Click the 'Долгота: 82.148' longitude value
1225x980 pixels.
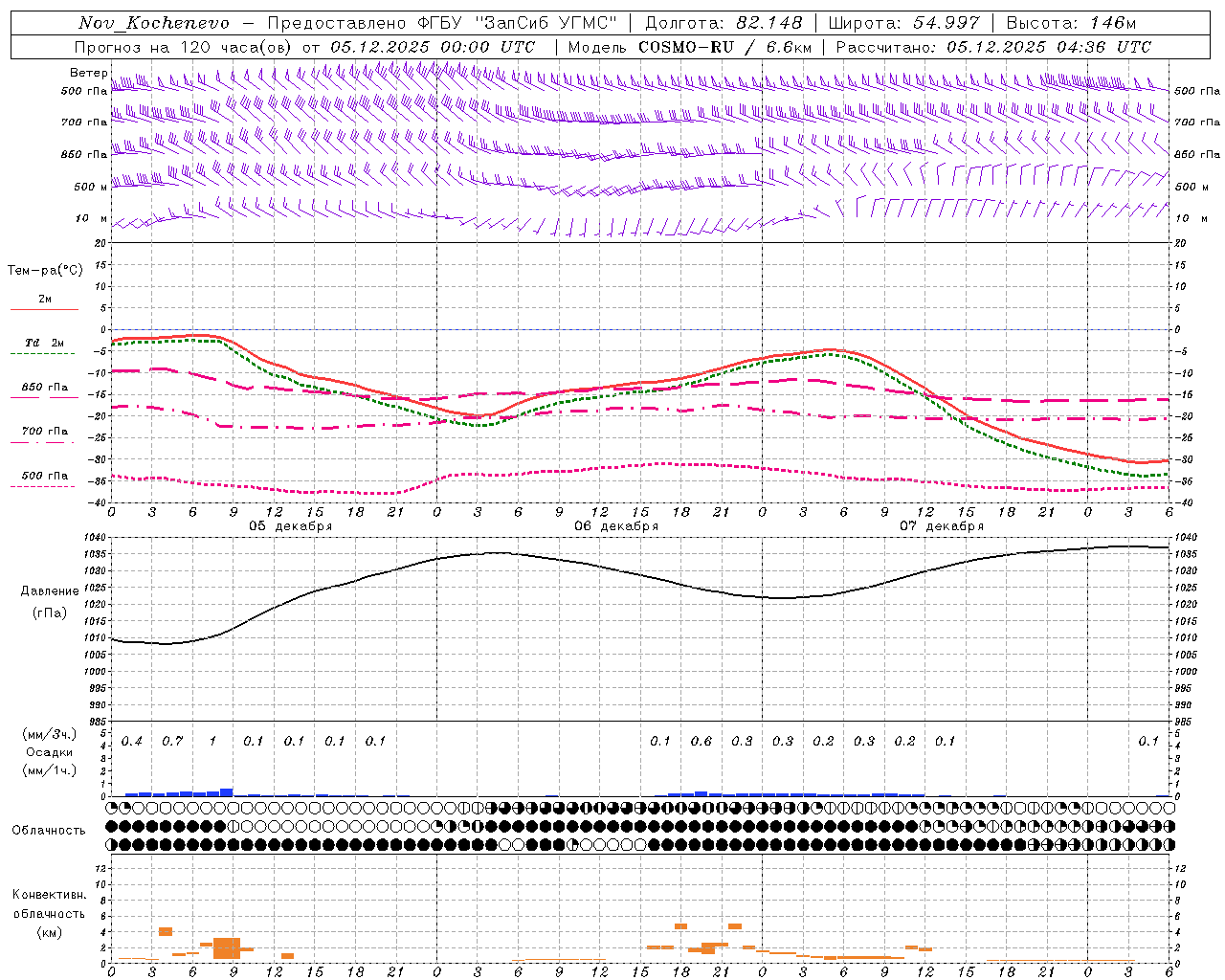point(724,23)
